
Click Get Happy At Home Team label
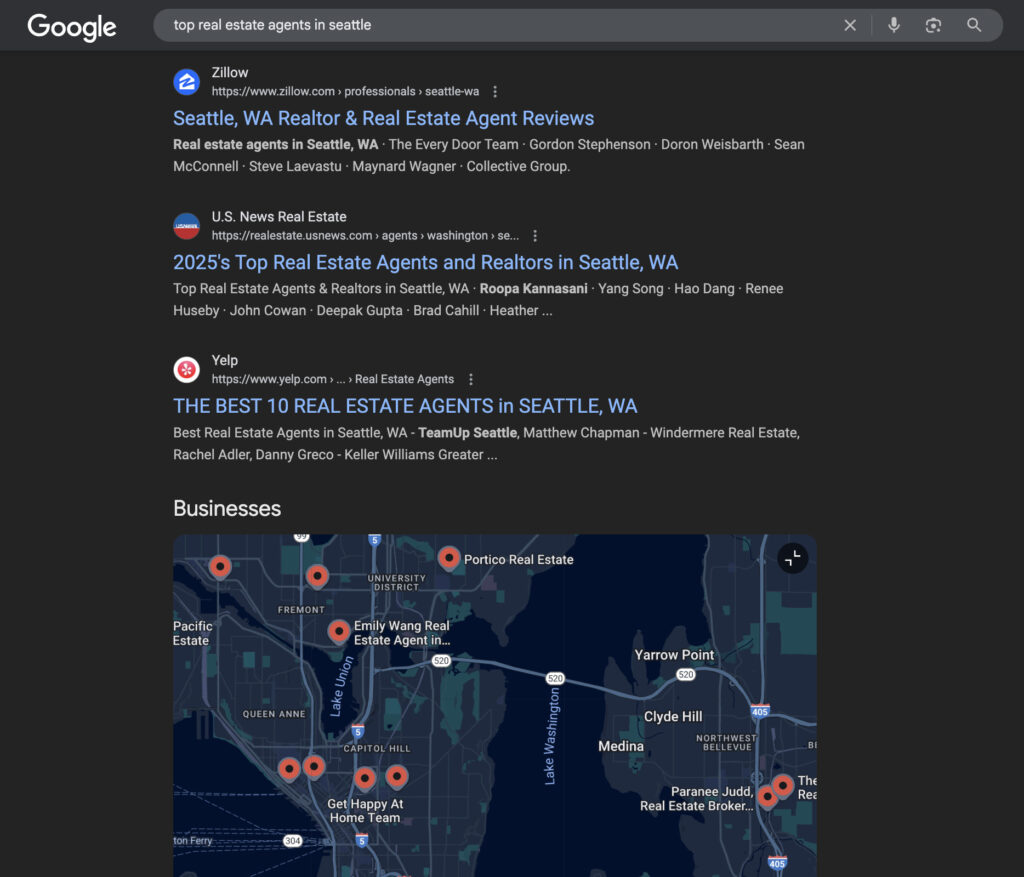coord(365,811)
